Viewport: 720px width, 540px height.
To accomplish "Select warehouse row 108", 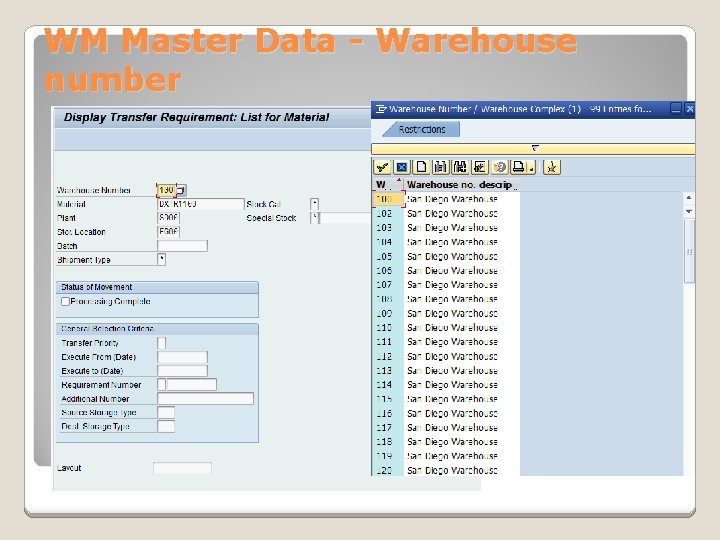I will pyautogui.click(x=446, y=299).
